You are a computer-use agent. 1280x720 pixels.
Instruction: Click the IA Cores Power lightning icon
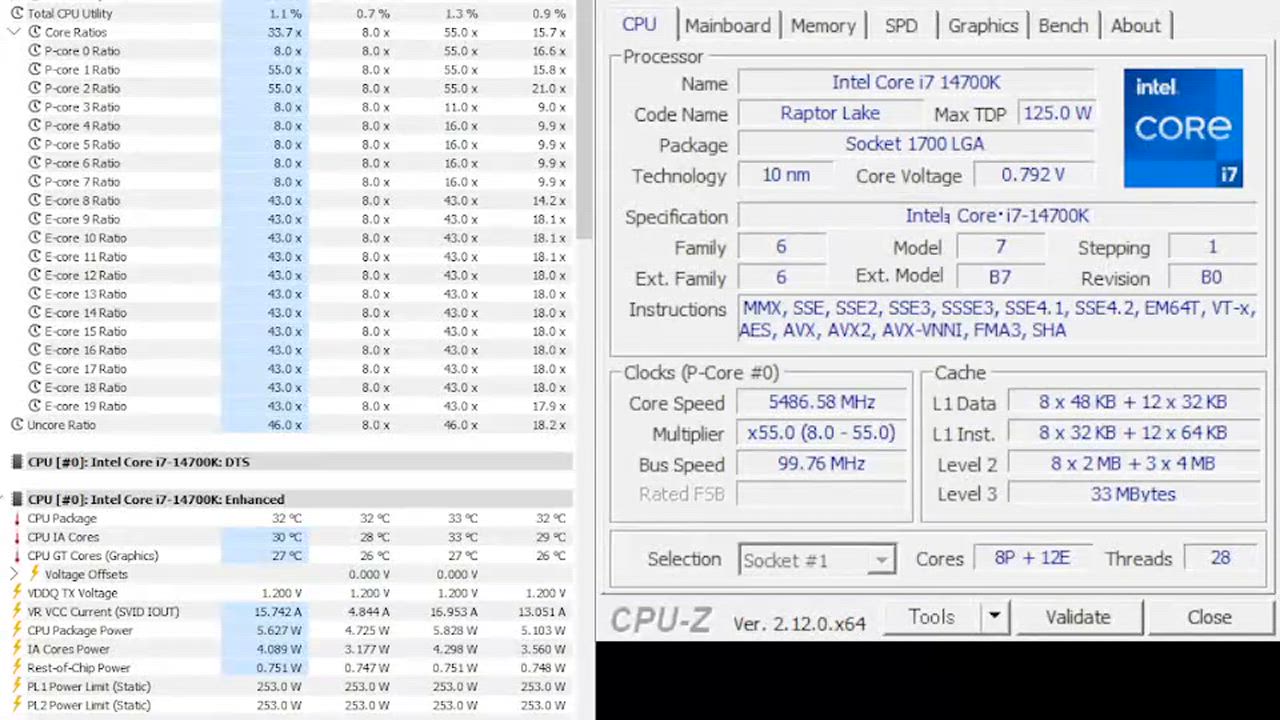(17, 649)
